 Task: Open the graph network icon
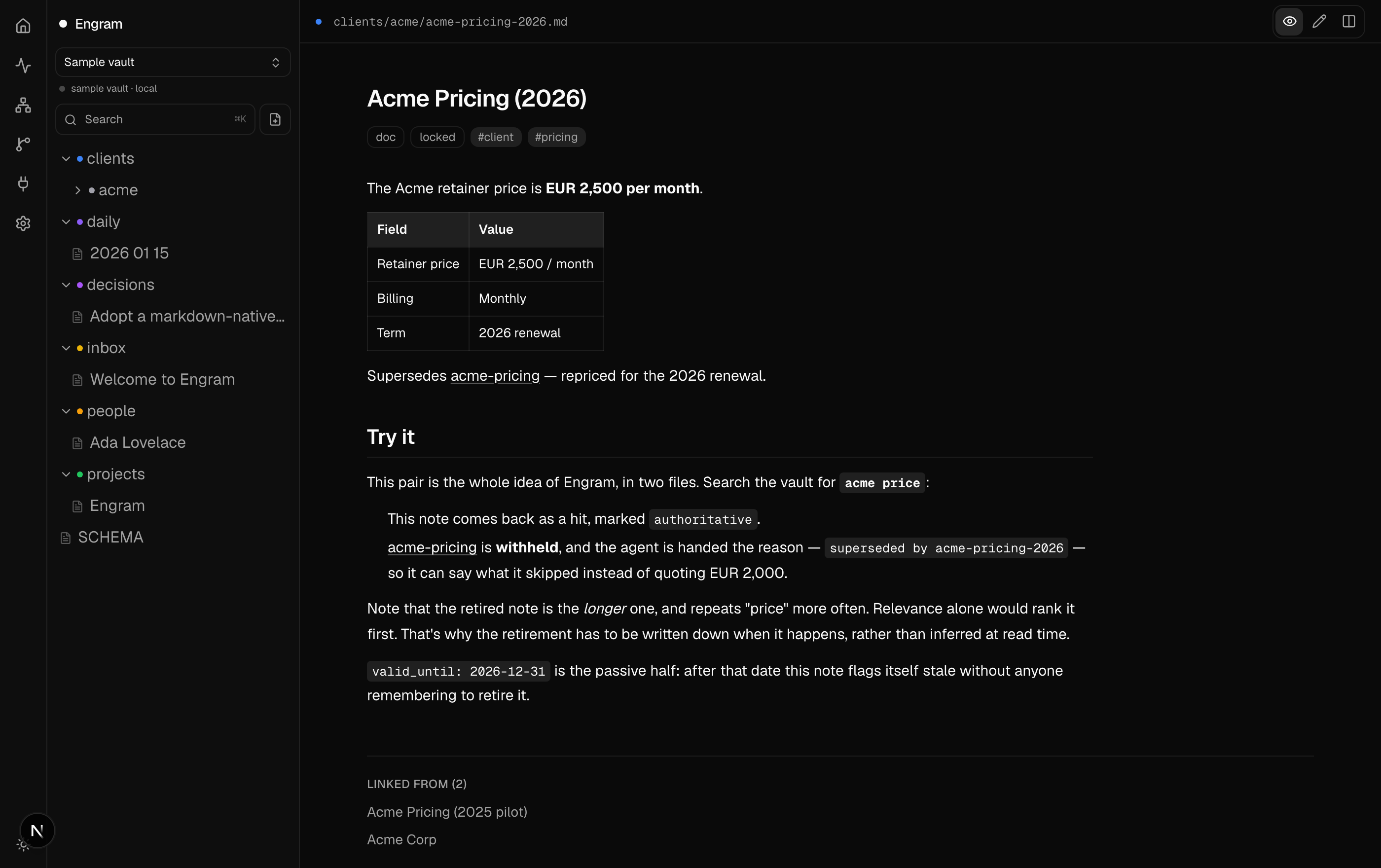(x=23, y=105)
